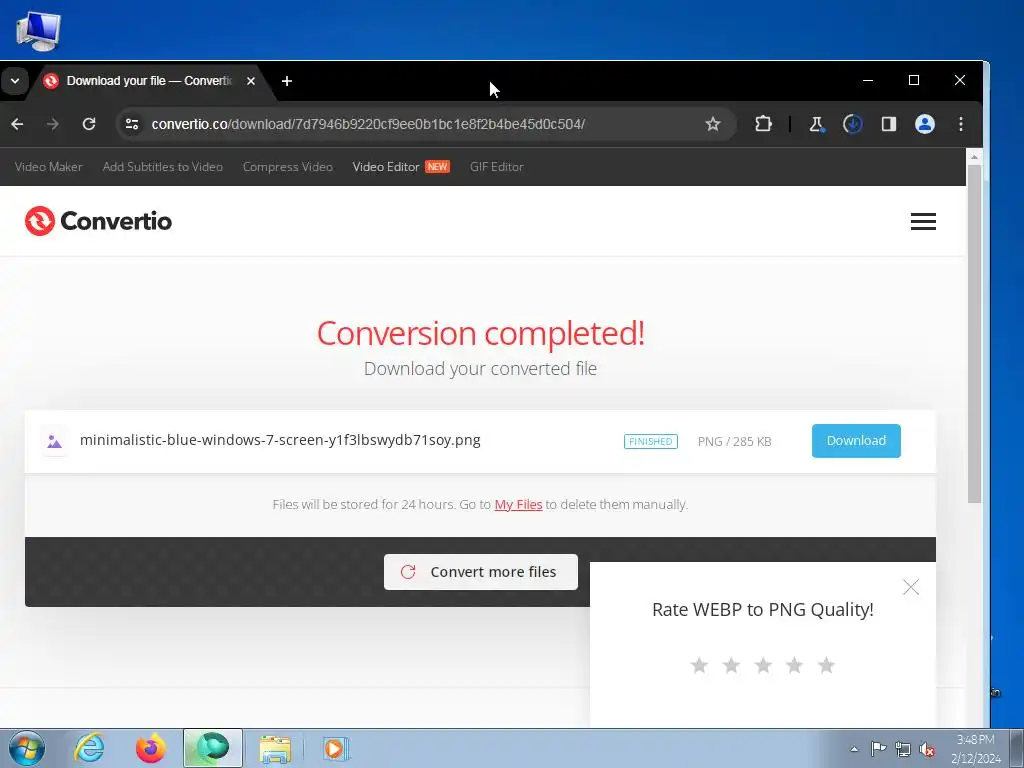Open Compress Video link

pyautogui.click(x=288, y=167)
